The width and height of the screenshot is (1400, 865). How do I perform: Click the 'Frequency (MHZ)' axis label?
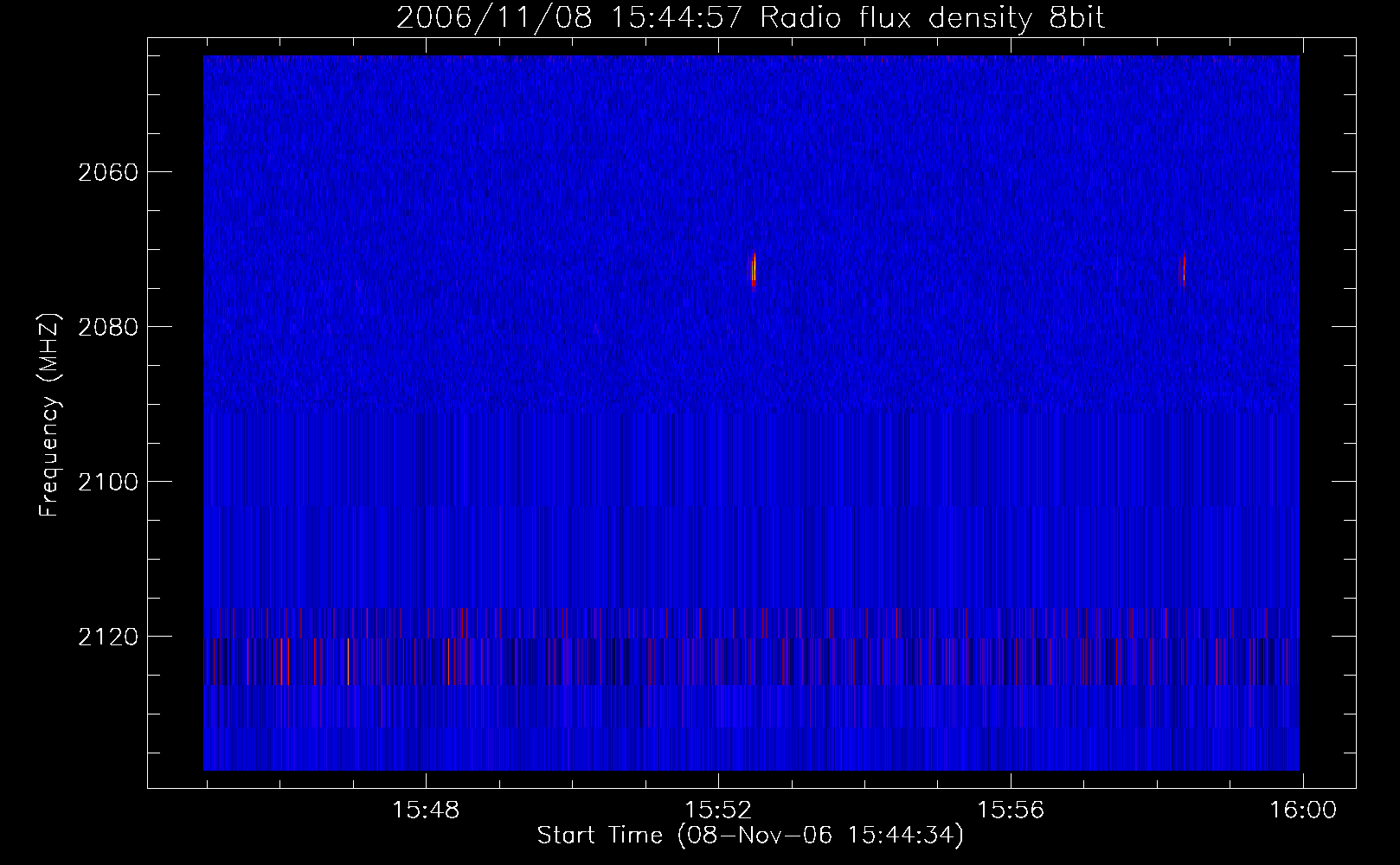tap(49, 415)
